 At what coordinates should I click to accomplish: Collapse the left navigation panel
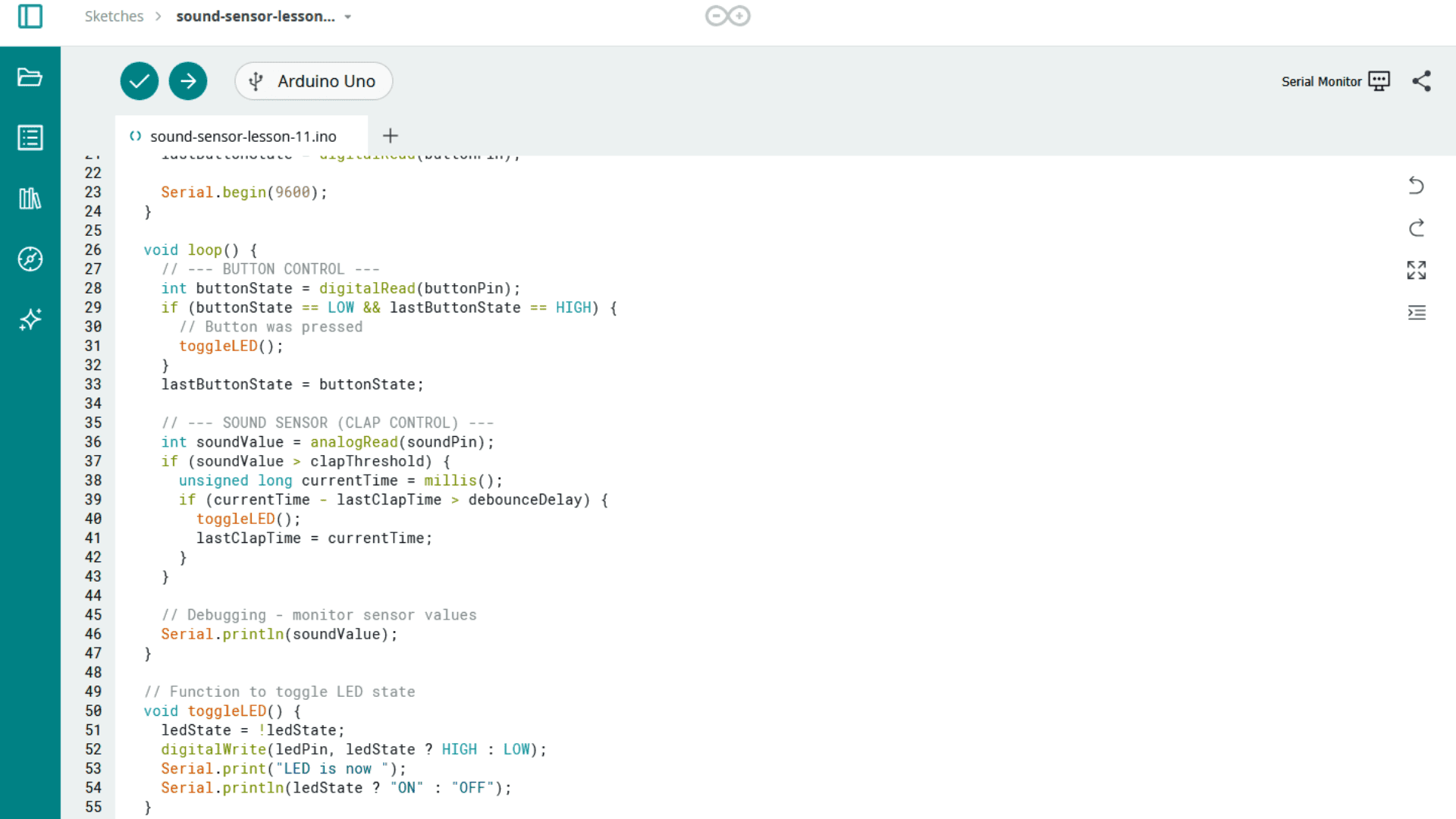click(x=30, y=16)
